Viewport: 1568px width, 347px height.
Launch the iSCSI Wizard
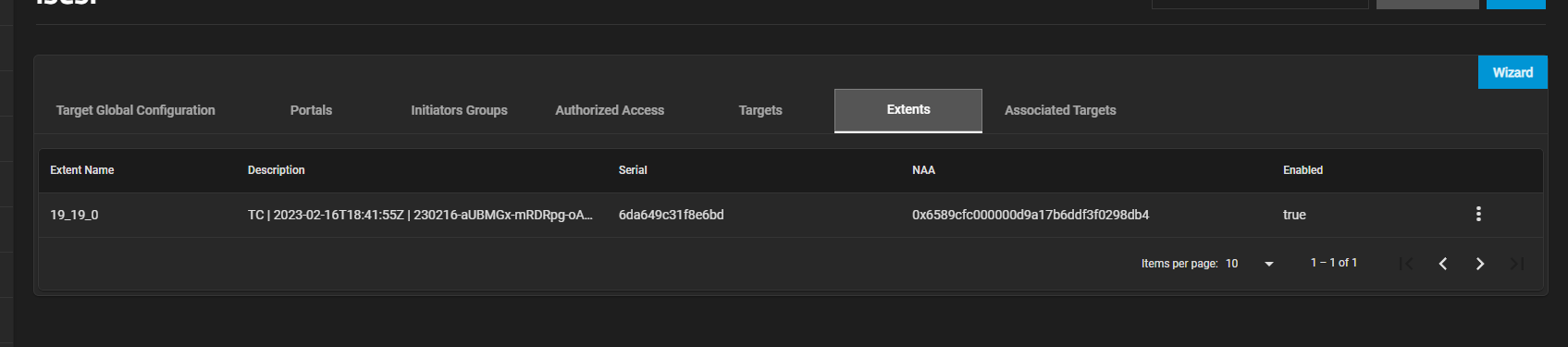pos(1512,72)
